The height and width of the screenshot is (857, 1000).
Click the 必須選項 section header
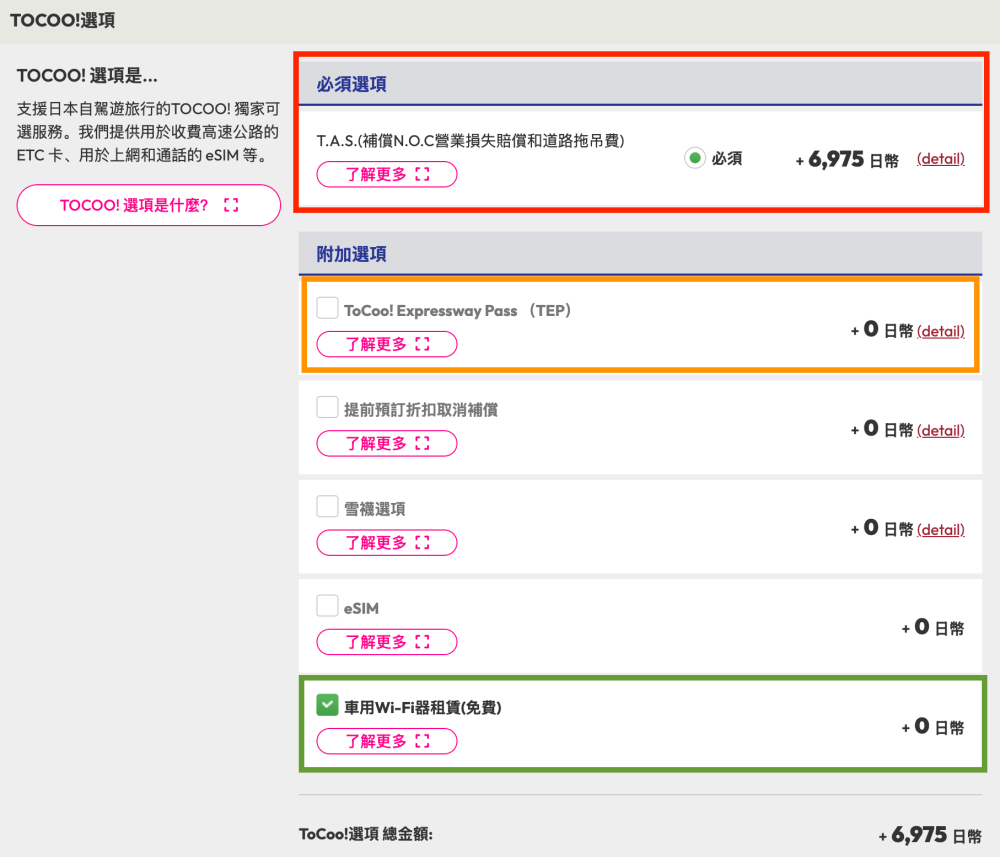pos(640,84)
